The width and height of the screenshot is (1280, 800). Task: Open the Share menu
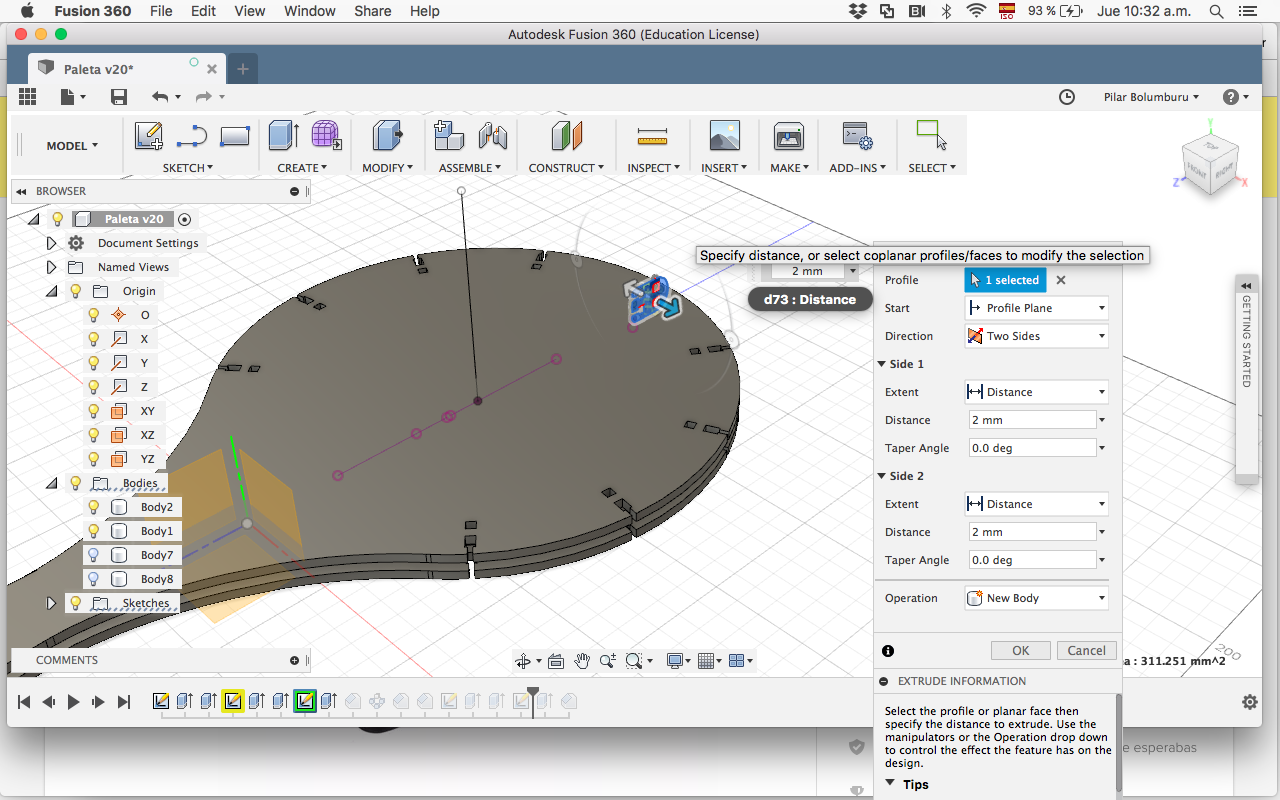(373, 11)
